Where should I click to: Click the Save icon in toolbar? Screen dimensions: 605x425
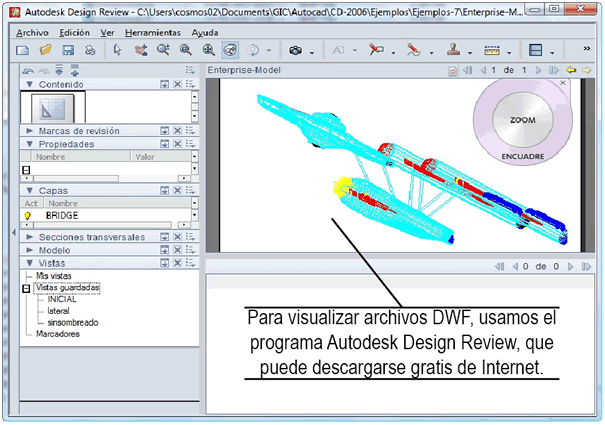[68, 50]
